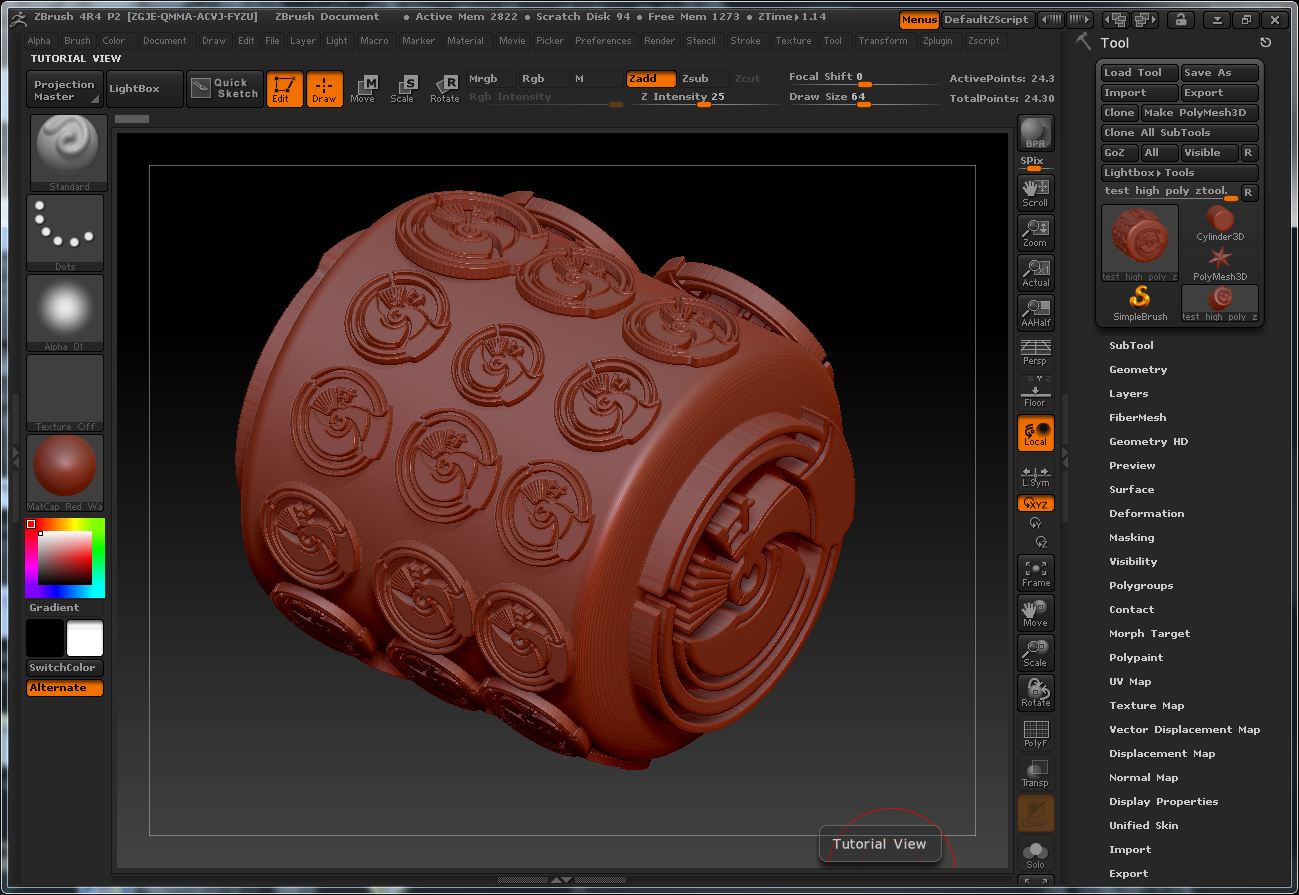Toggle Persp perspective mode
This screenshot has height=895, width=1299.
(1035, 353)
